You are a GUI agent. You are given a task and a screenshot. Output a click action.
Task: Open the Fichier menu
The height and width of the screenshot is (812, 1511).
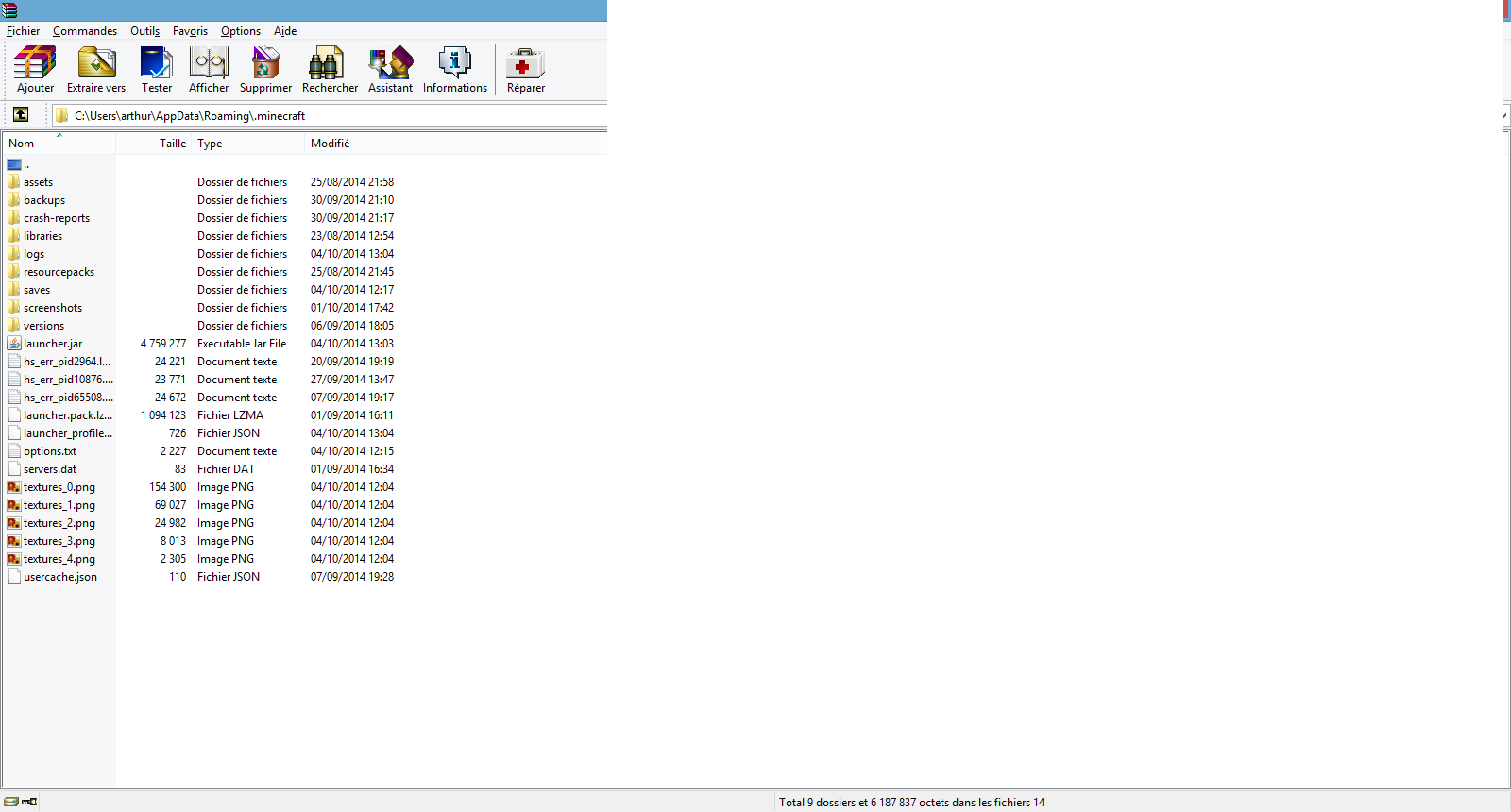coord(23,31)
